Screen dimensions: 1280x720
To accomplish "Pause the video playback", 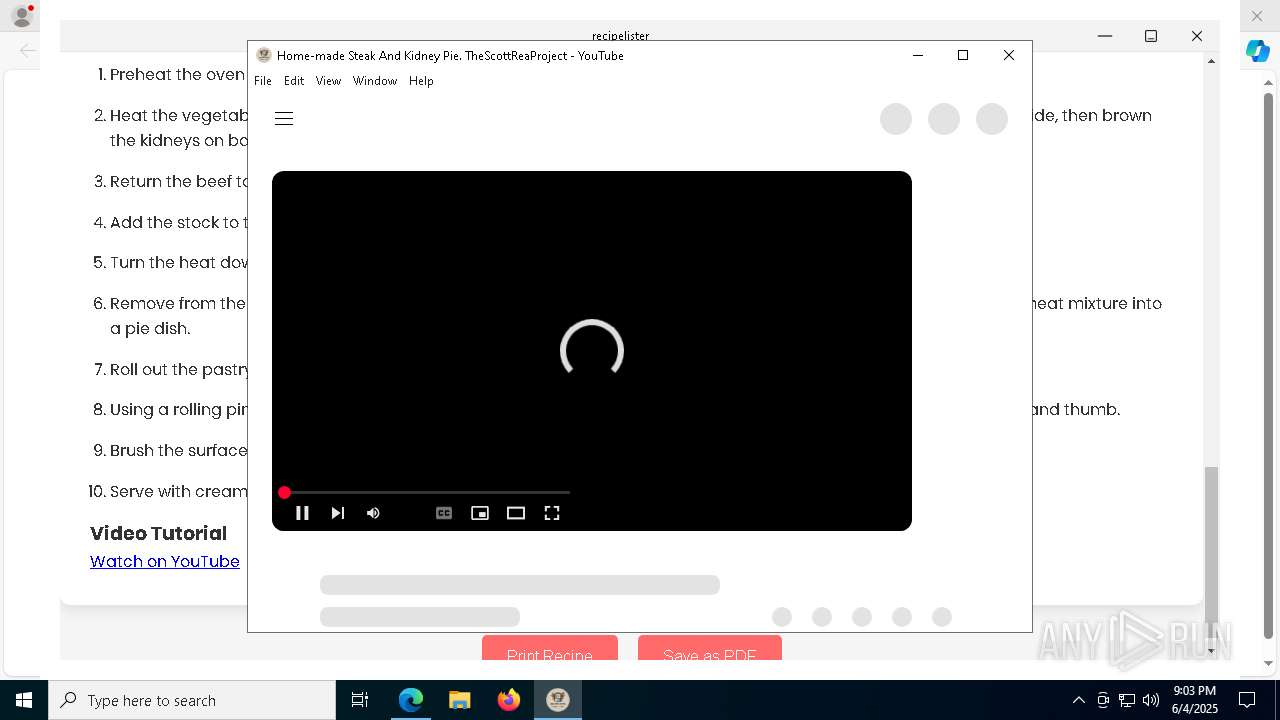I will (x=302, y=513).
